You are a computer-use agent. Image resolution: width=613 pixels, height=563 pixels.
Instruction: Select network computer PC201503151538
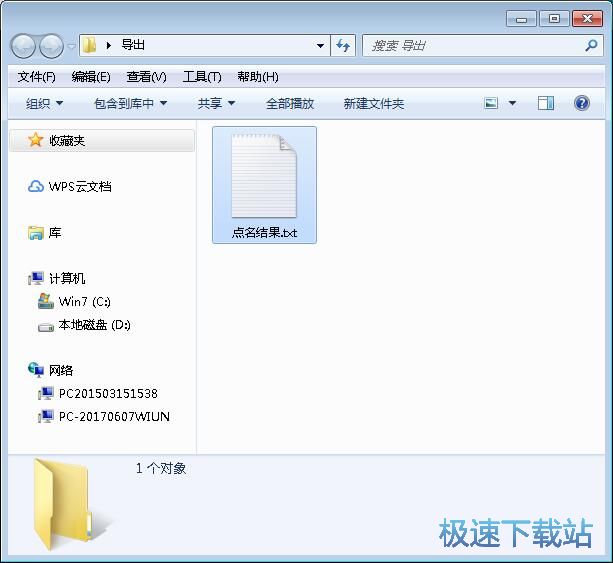coord(108,393)
